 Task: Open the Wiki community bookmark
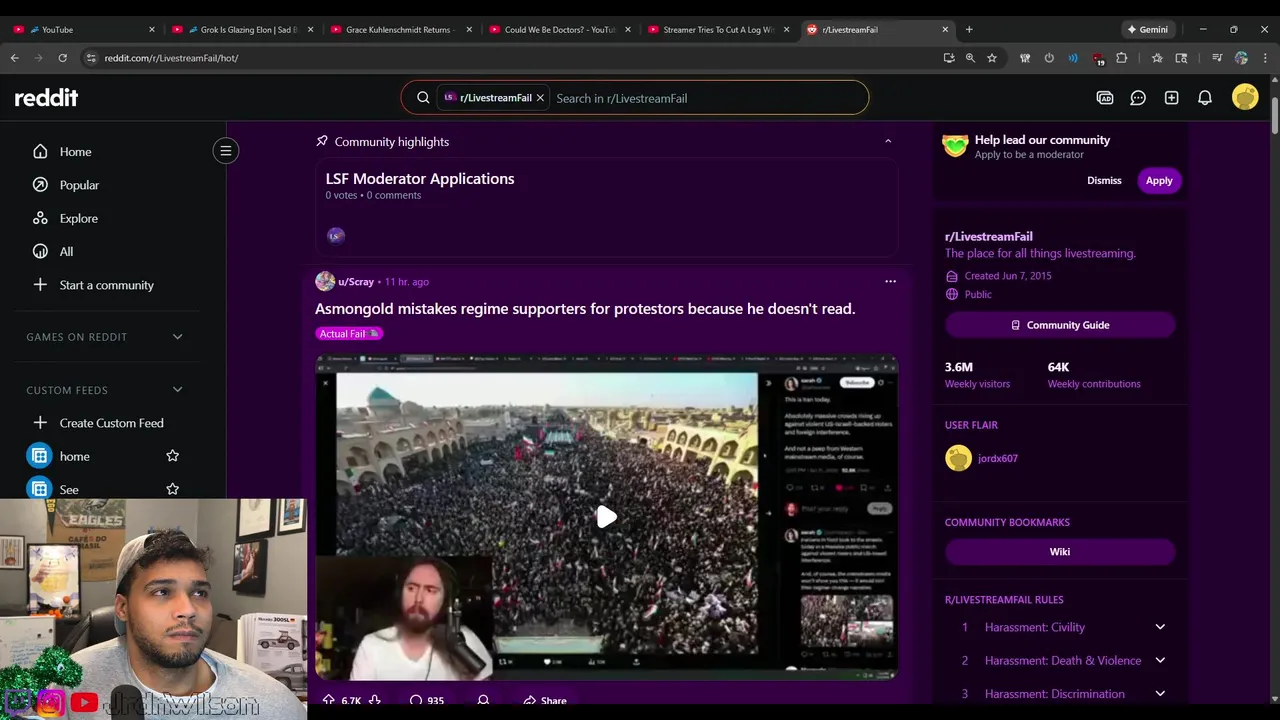click(x=1060, y=552)
